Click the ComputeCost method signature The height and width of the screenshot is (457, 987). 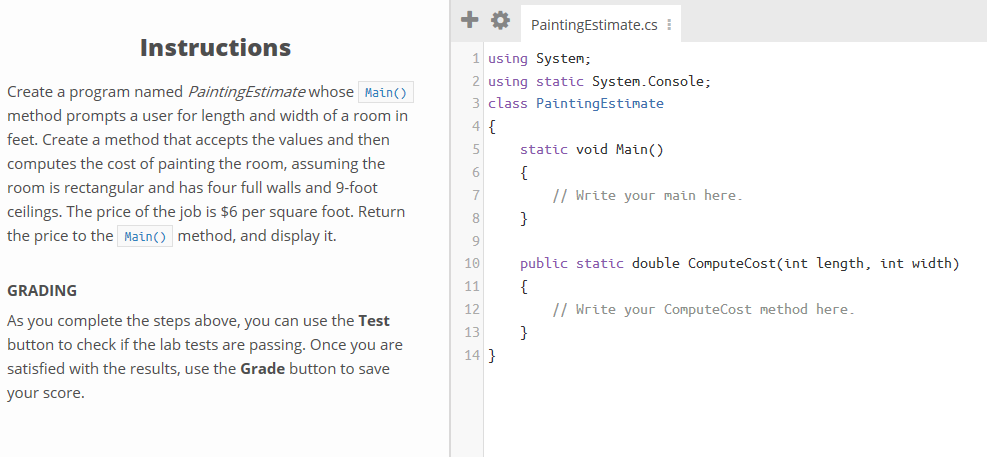pyautogui.click(x=739, y=264)
